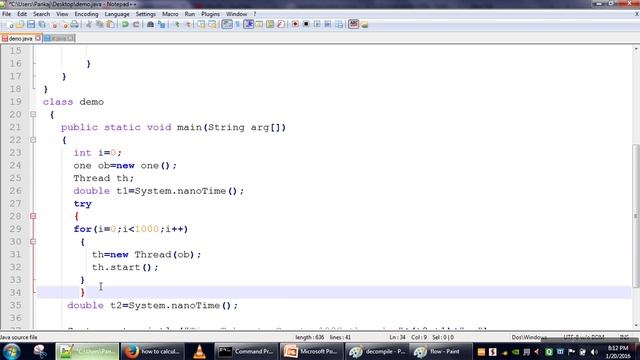Toggle Show All Characters toolbar button

point(237,25)
